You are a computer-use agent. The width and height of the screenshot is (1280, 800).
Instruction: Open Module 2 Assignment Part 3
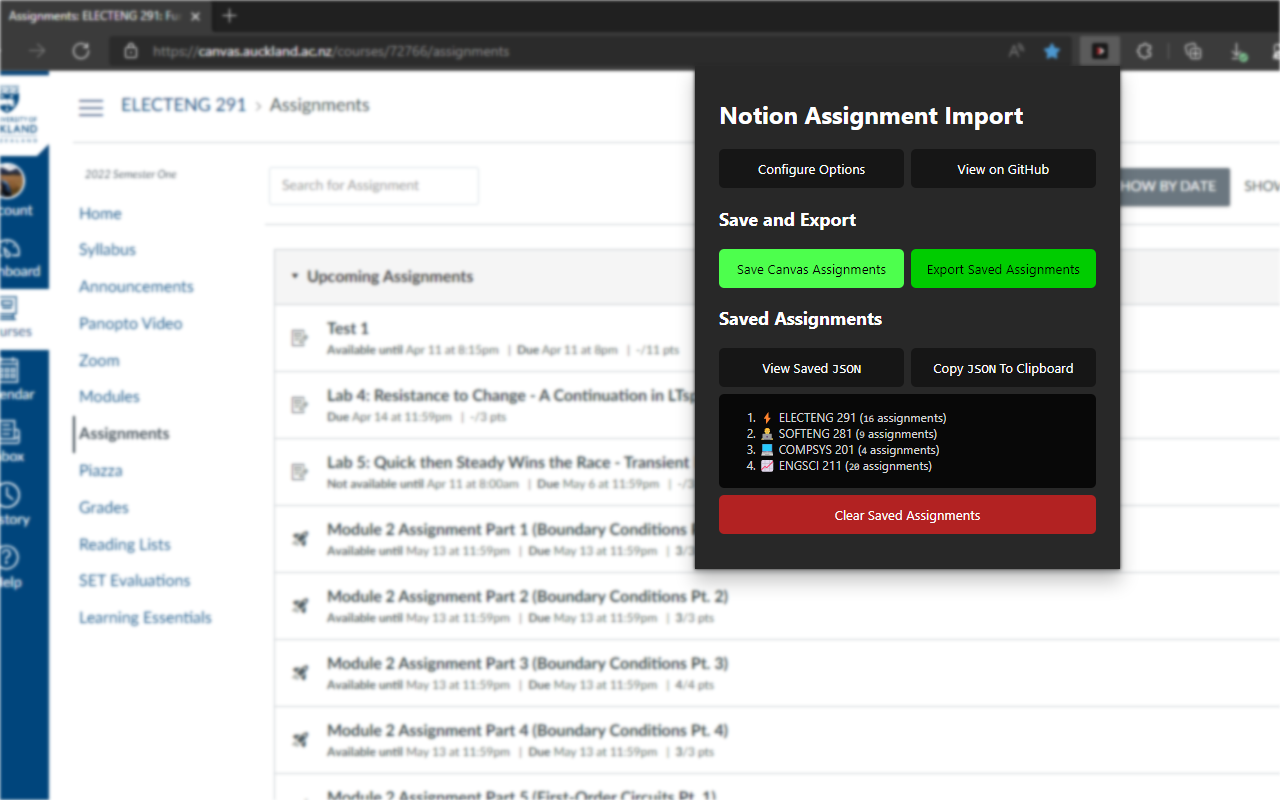pyautogui.click(x=527, y=663)
